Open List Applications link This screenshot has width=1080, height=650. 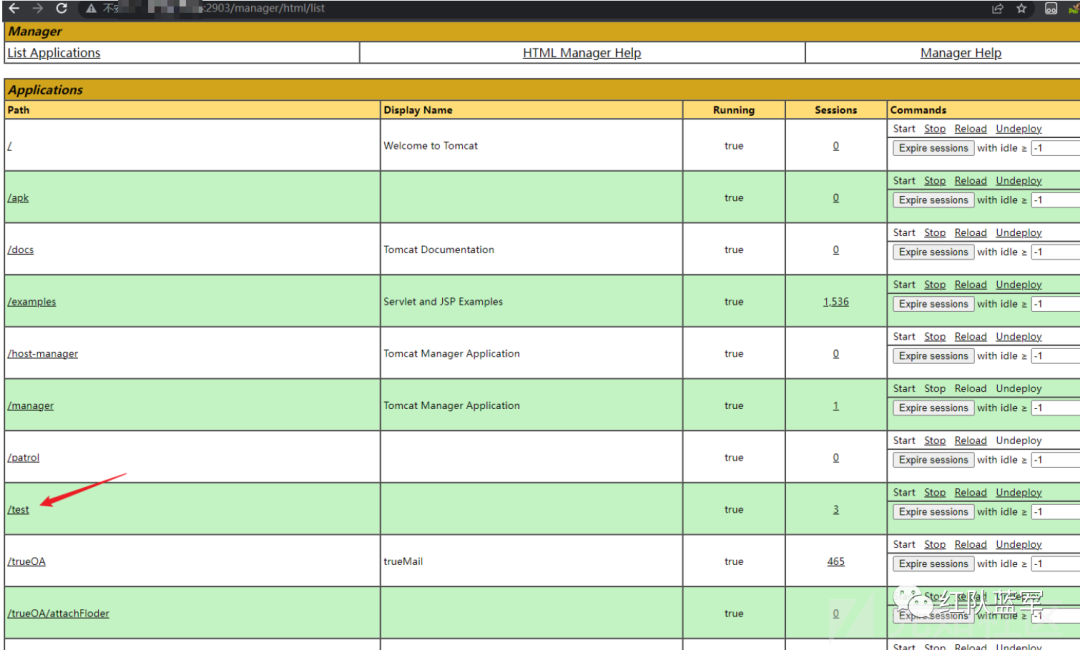pyautogui.click(x=54, y=53)
